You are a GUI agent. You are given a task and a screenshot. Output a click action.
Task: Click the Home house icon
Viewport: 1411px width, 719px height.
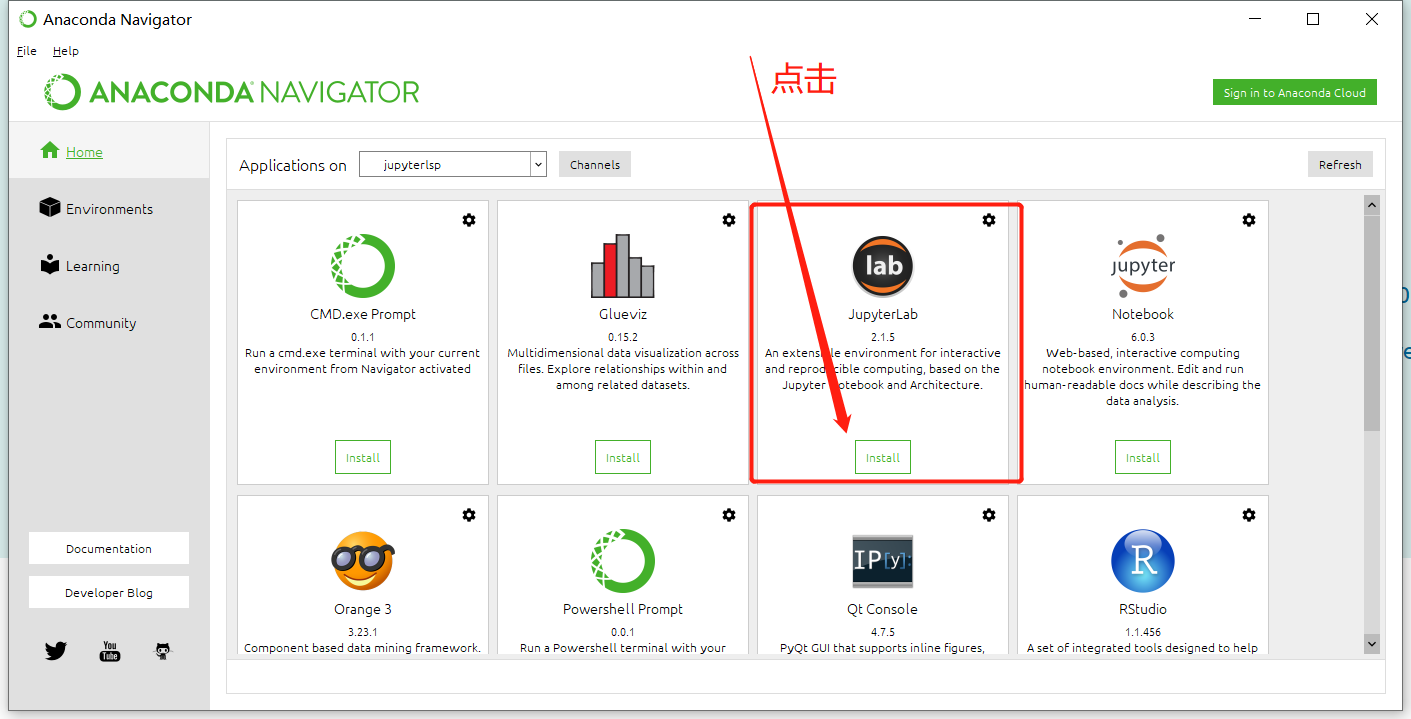click(50, 150)
